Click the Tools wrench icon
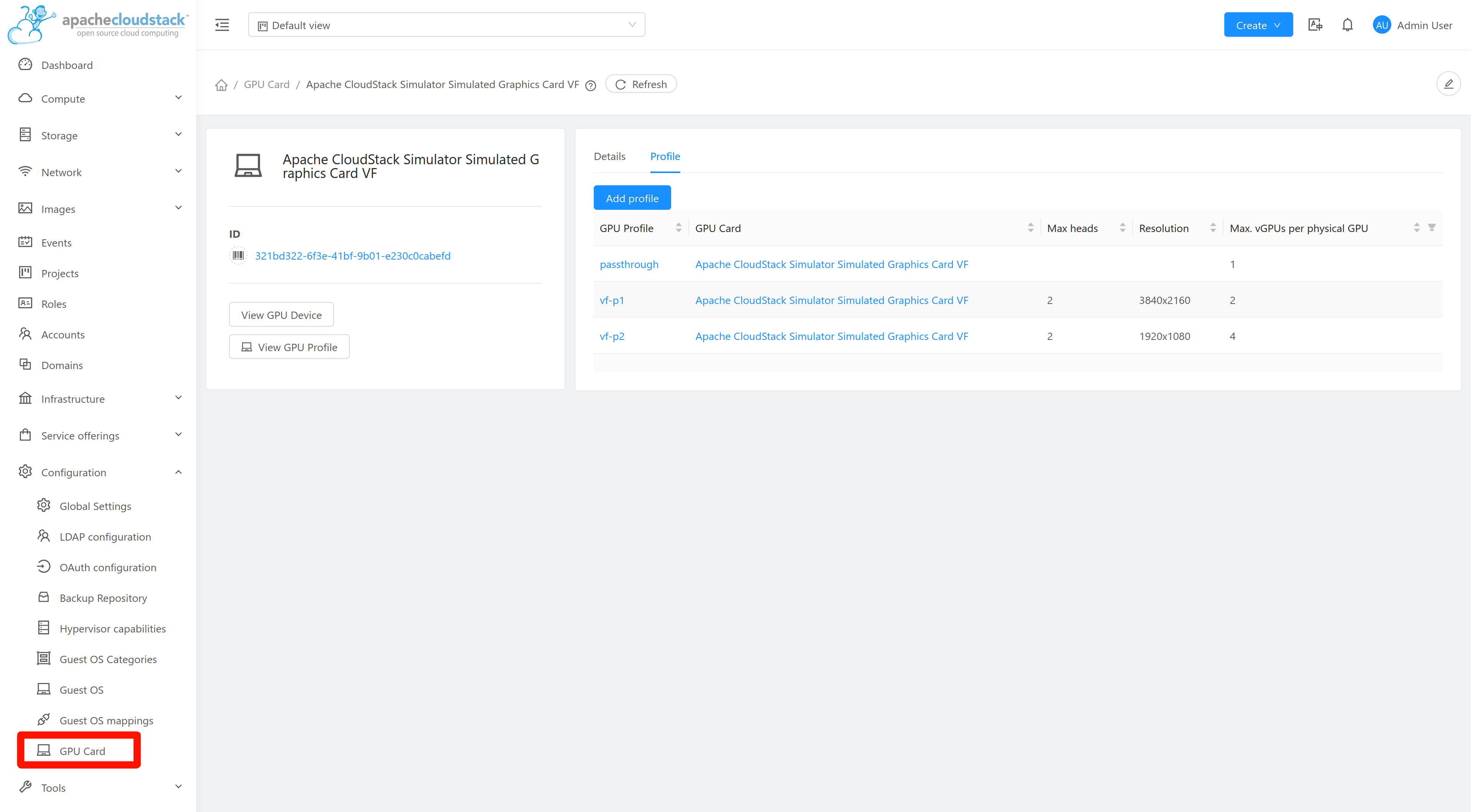Image resolution: width=1471 pixels, height=812 pixels. [25, 787]
